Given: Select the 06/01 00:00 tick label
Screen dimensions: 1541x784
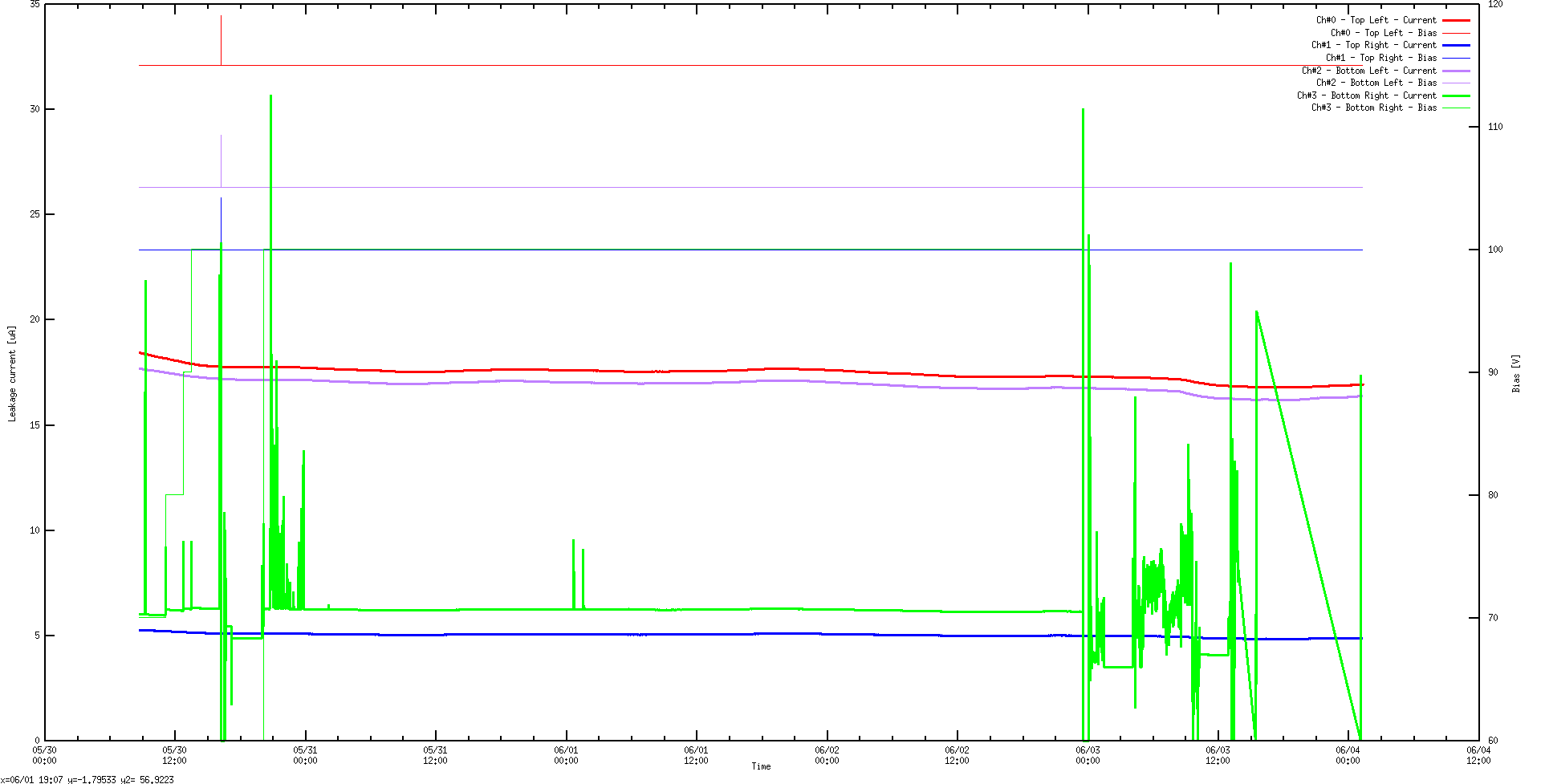Looking at the screenshot, I should 567,754.
